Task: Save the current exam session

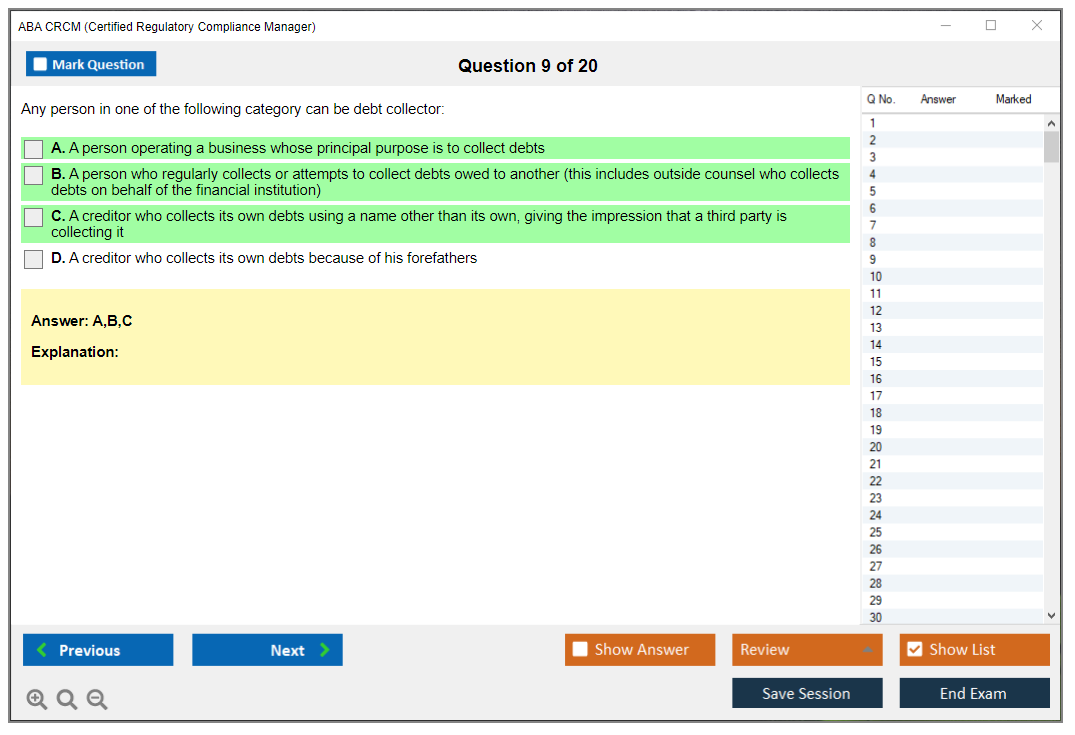Action: click(806, 693)
